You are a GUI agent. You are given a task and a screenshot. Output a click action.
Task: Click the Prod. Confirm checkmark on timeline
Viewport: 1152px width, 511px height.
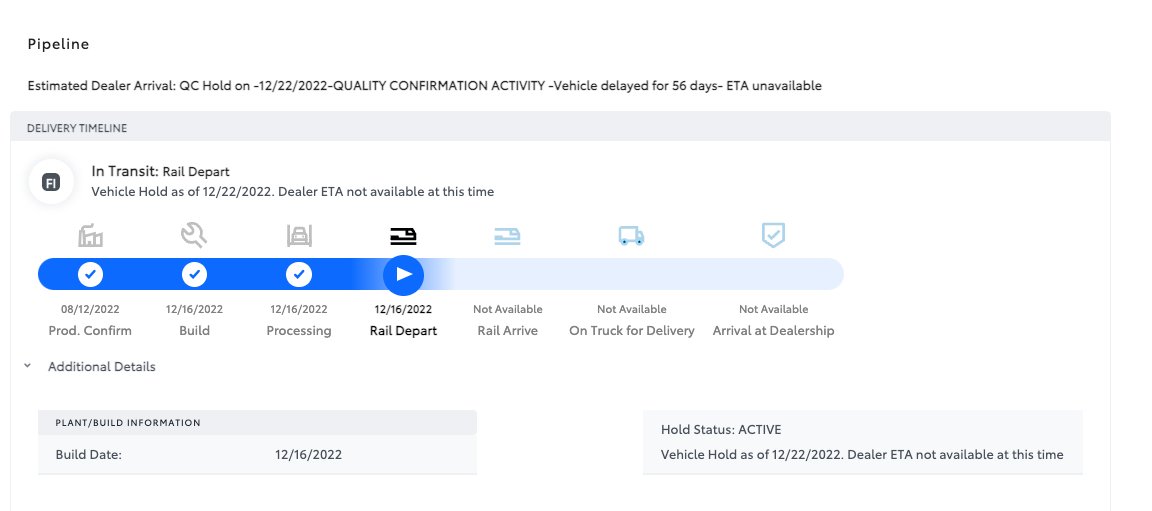pyautogui.click(x=90, y=275)
